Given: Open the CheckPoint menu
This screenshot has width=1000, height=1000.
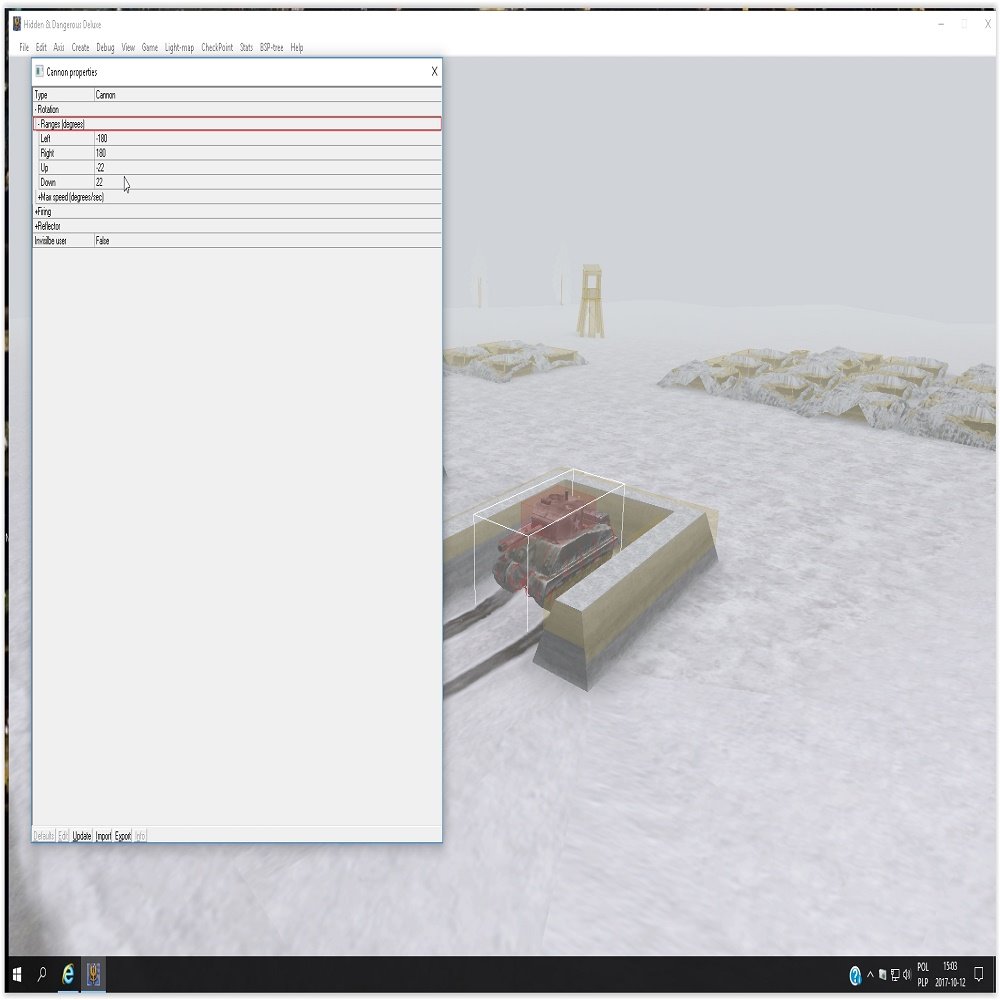Looking at the screenshot, I should [217, 47].
